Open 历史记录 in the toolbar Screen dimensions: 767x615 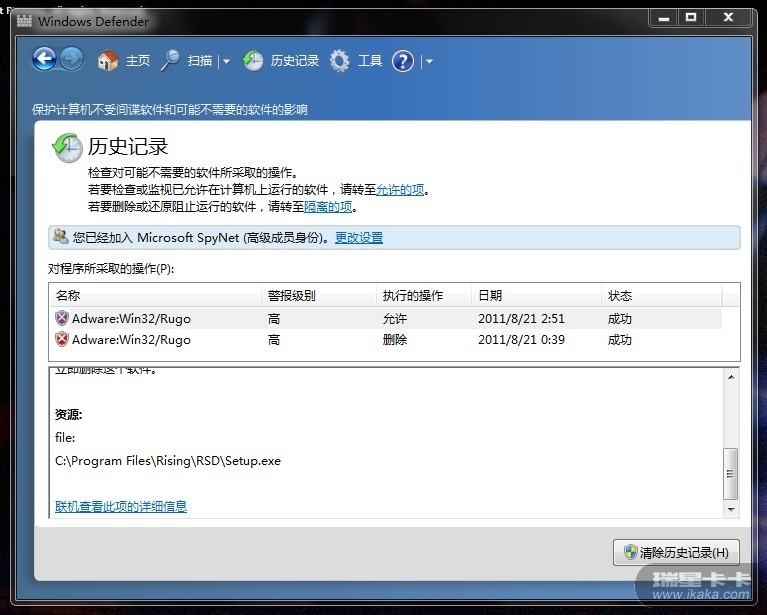point(295,61)
